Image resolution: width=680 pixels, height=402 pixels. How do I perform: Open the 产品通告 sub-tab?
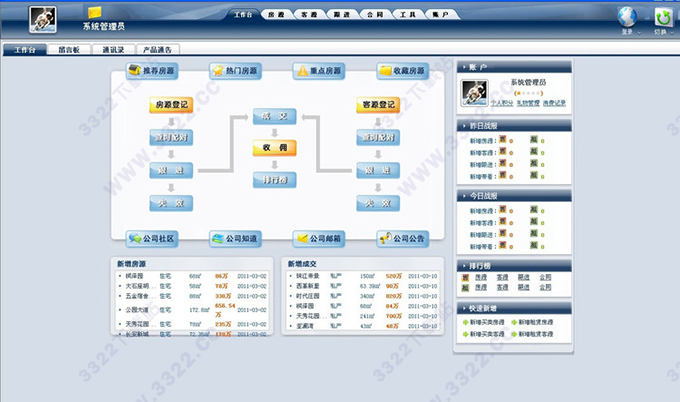point(158,50)
